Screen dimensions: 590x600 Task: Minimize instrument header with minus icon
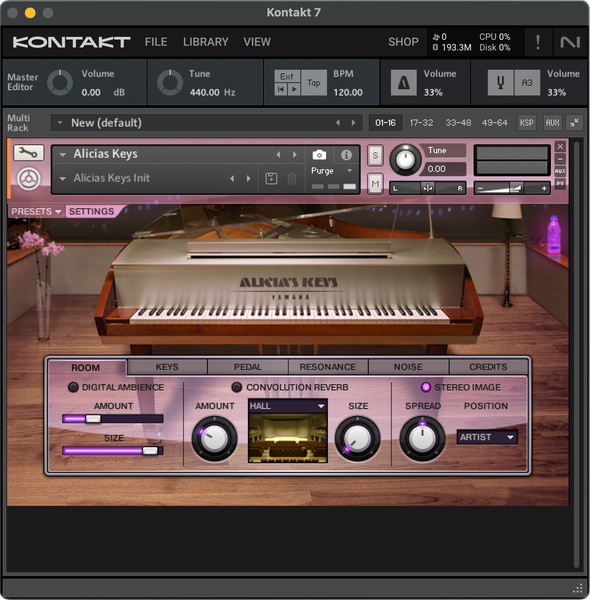tap(560, 159)
